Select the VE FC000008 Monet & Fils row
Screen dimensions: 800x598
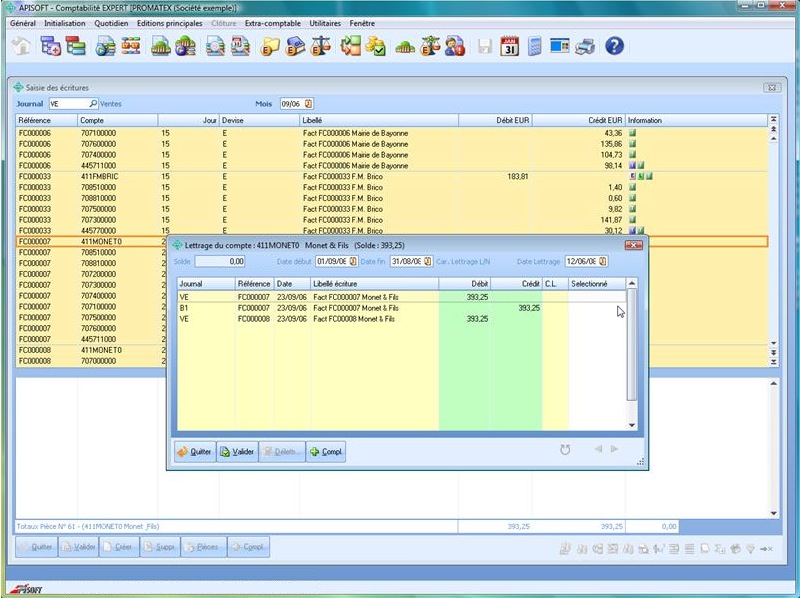[x=402, y=319]
